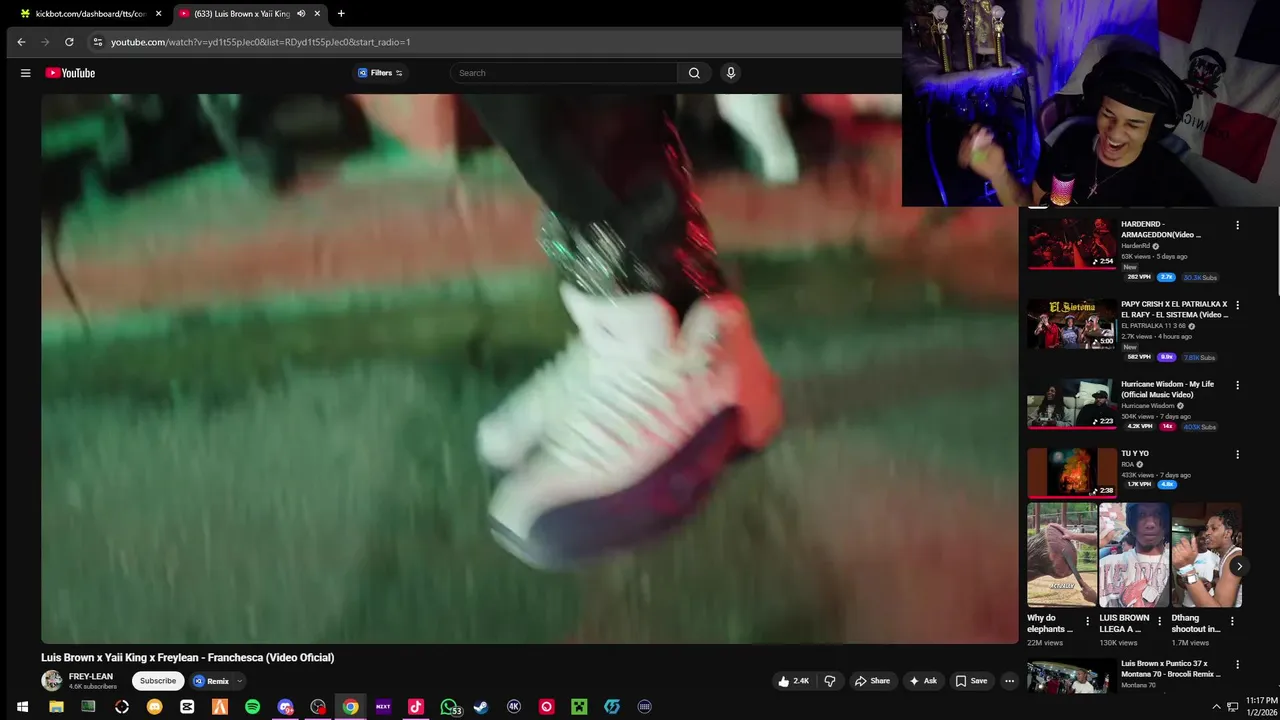
Task: Open HARDENRD ARMAGEDDON video thumbnail
Action: (x=1072, y=244)
